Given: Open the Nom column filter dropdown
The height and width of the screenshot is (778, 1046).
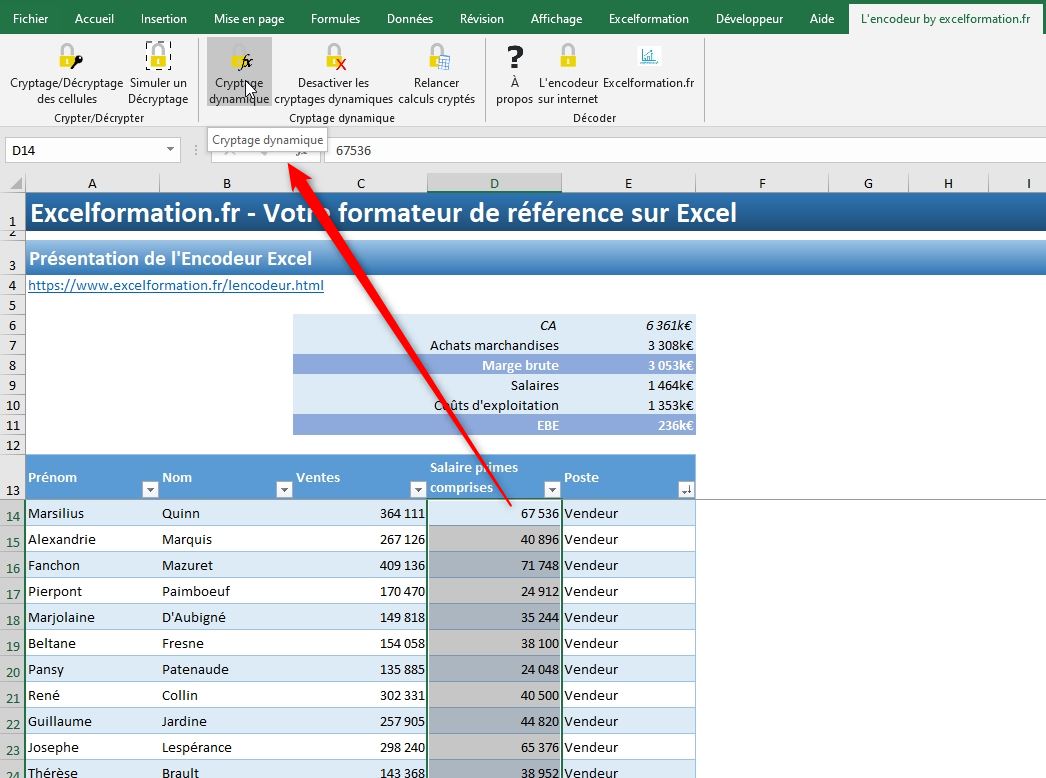Looking at the screenshot, I should [284, 490].
